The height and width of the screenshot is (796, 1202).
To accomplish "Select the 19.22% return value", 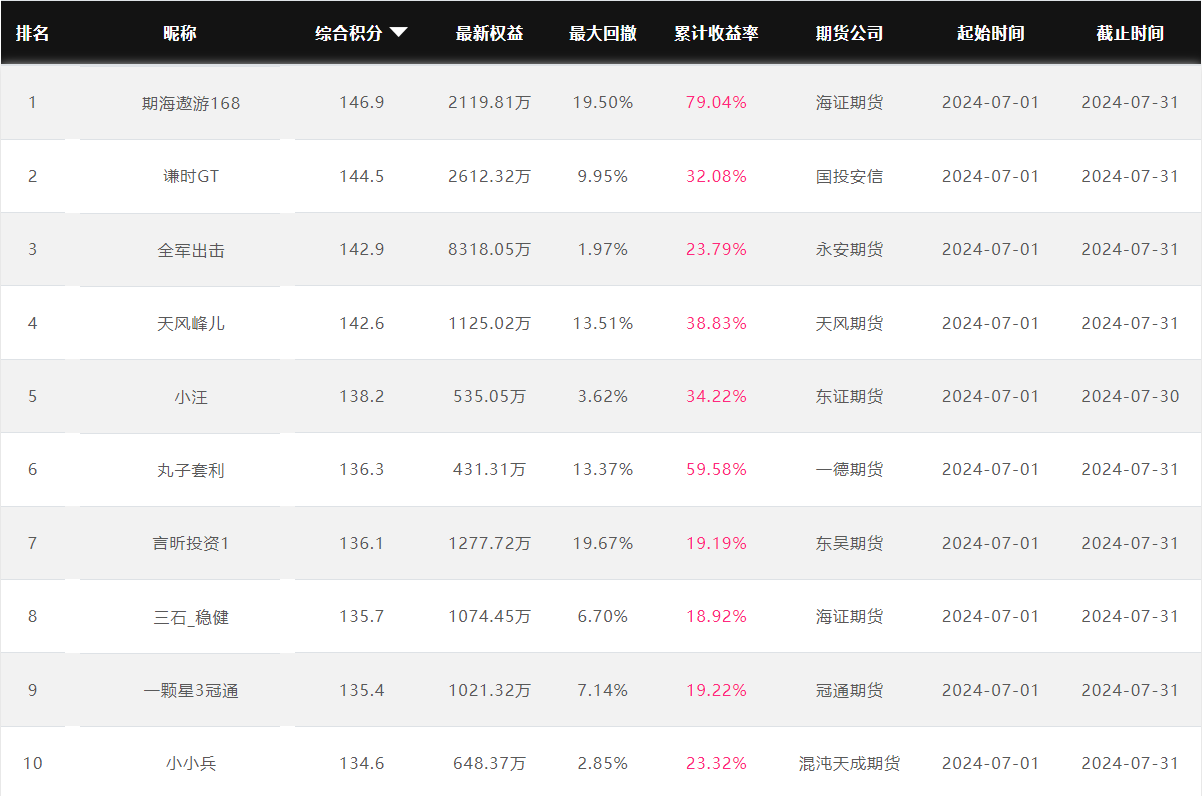I will coord(716,690).
